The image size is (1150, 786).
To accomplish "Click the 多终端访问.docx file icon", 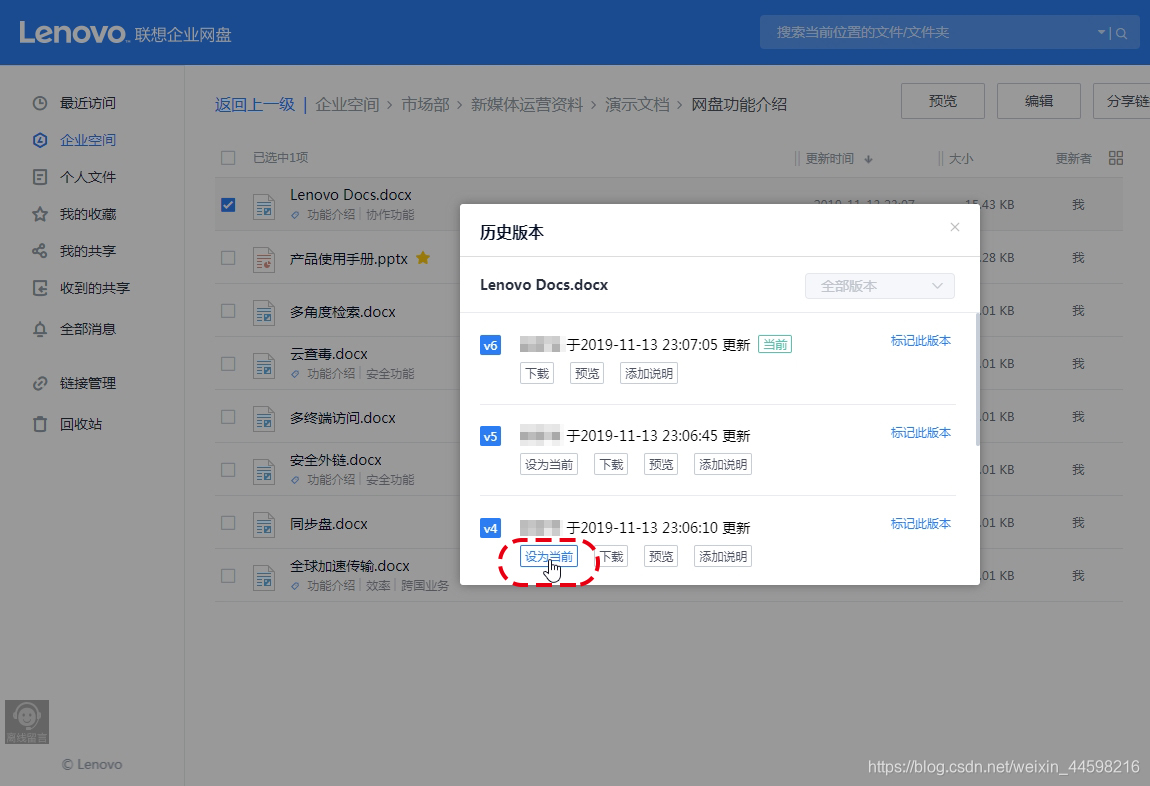I will (x=264, y=419).
